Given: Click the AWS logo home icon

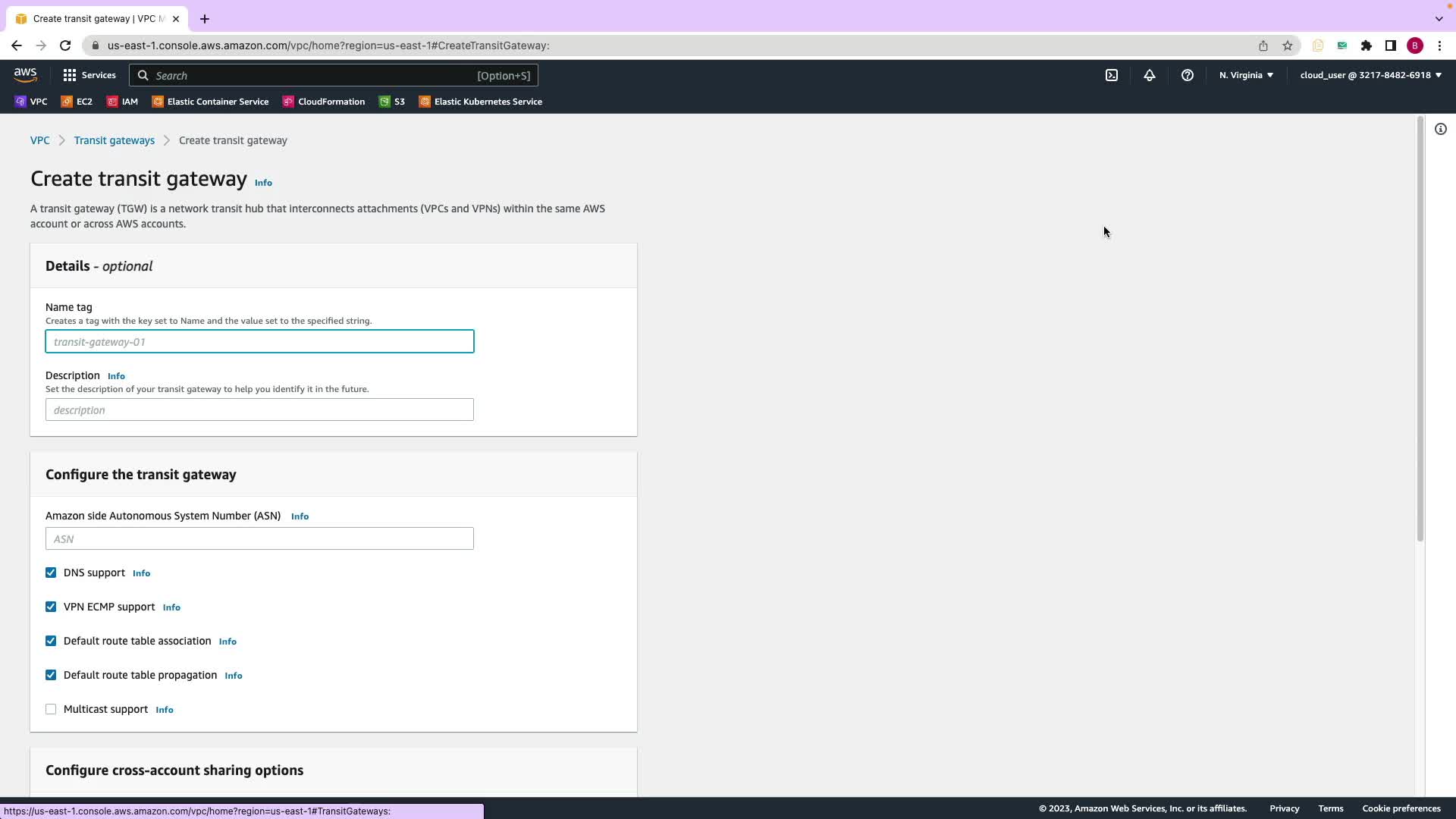Looking at the screenshot, I should point(25,74).
